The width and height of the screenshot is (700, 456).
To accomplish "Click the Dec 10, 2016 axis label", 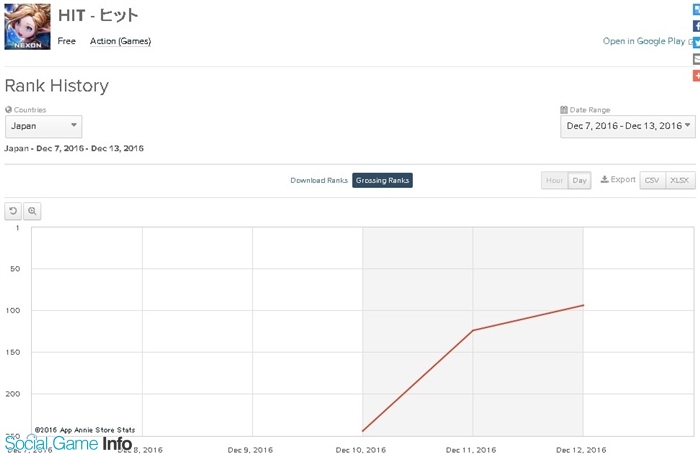I will 361,450.
